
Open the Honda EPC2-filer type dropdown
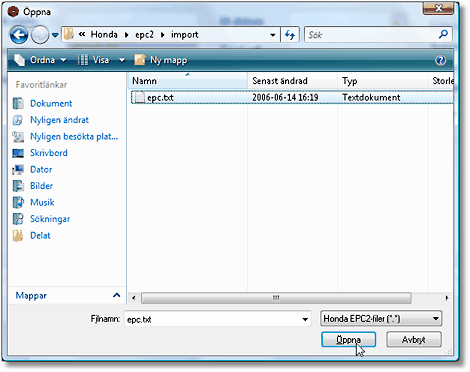tap(381, 319)
